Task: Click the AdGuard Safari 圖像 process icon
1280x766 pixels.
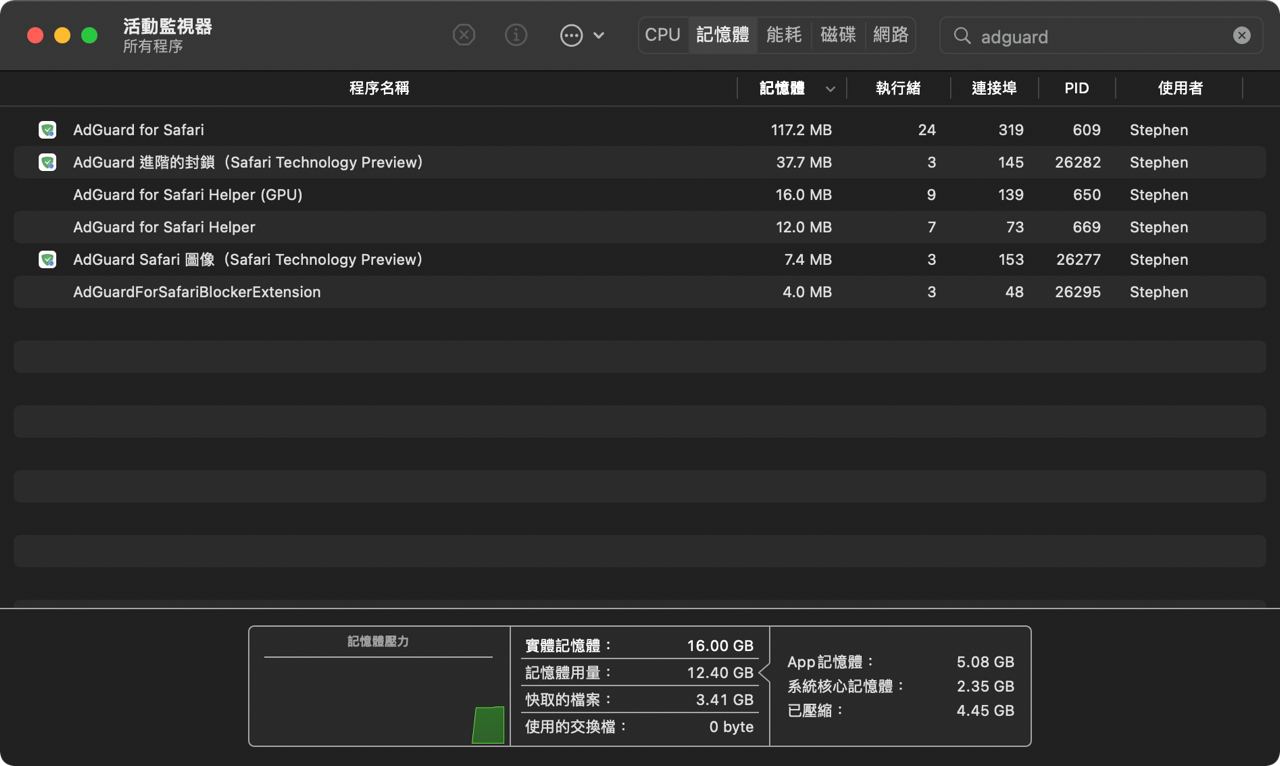Action: click(47, 260)
